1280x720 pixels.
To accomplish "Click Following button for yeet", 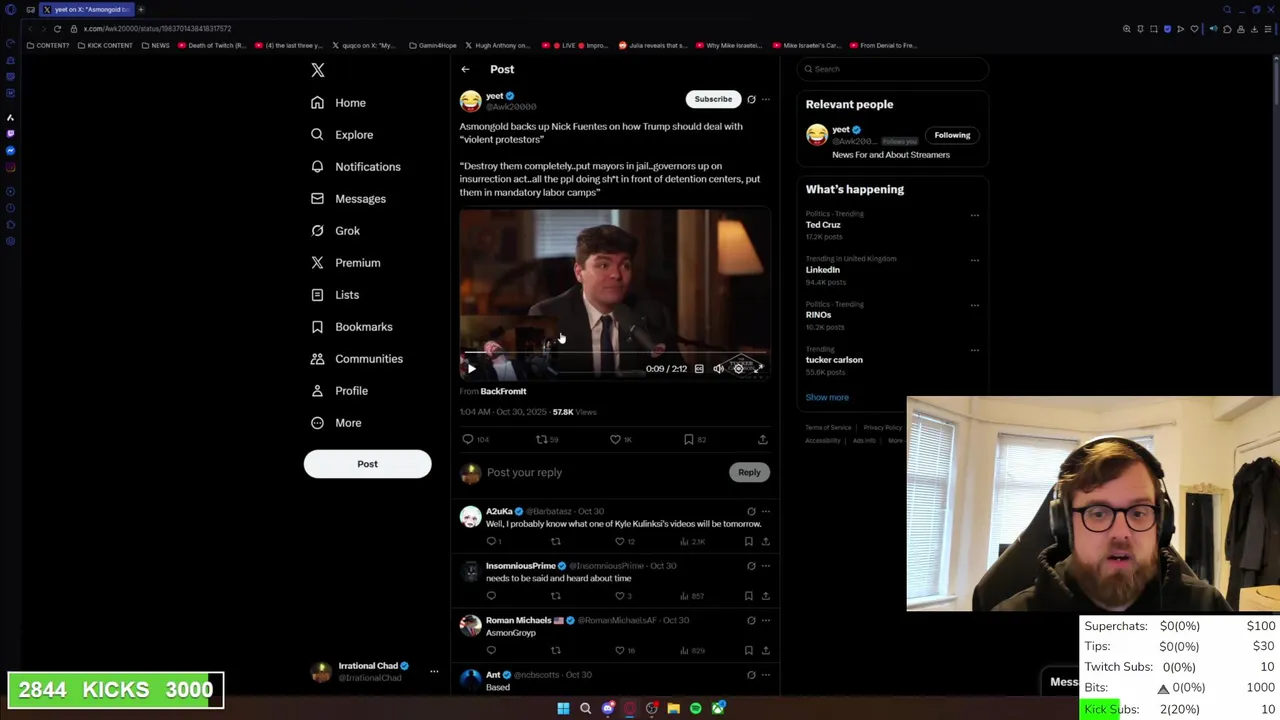I will (952, 135).
